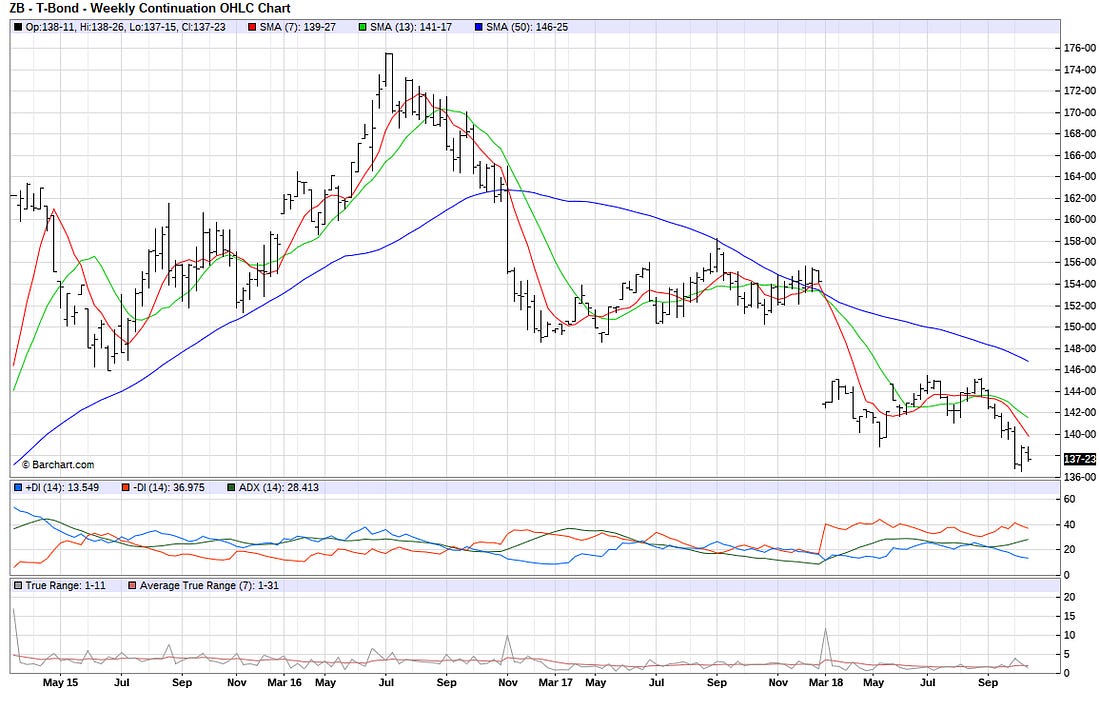This screenshot has width=1100, height=712.
Task: Click the '158-00' price axis label
Action: tap(1080, 241)
